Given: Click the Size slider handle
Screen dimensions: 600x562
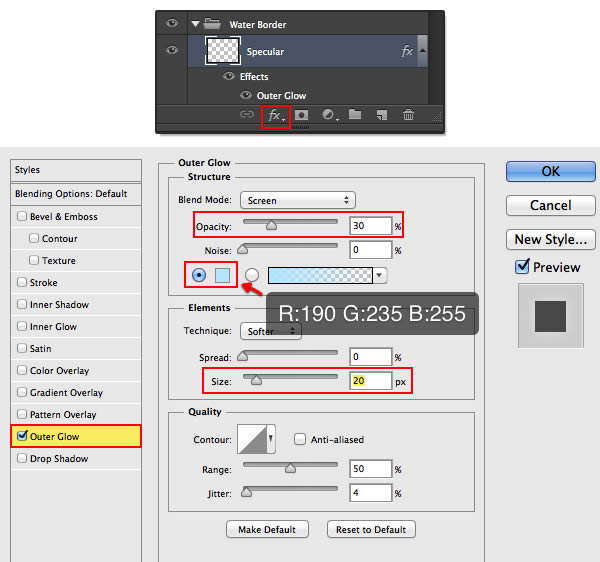Looking at the screenshot, I should [x=256, y=380].
